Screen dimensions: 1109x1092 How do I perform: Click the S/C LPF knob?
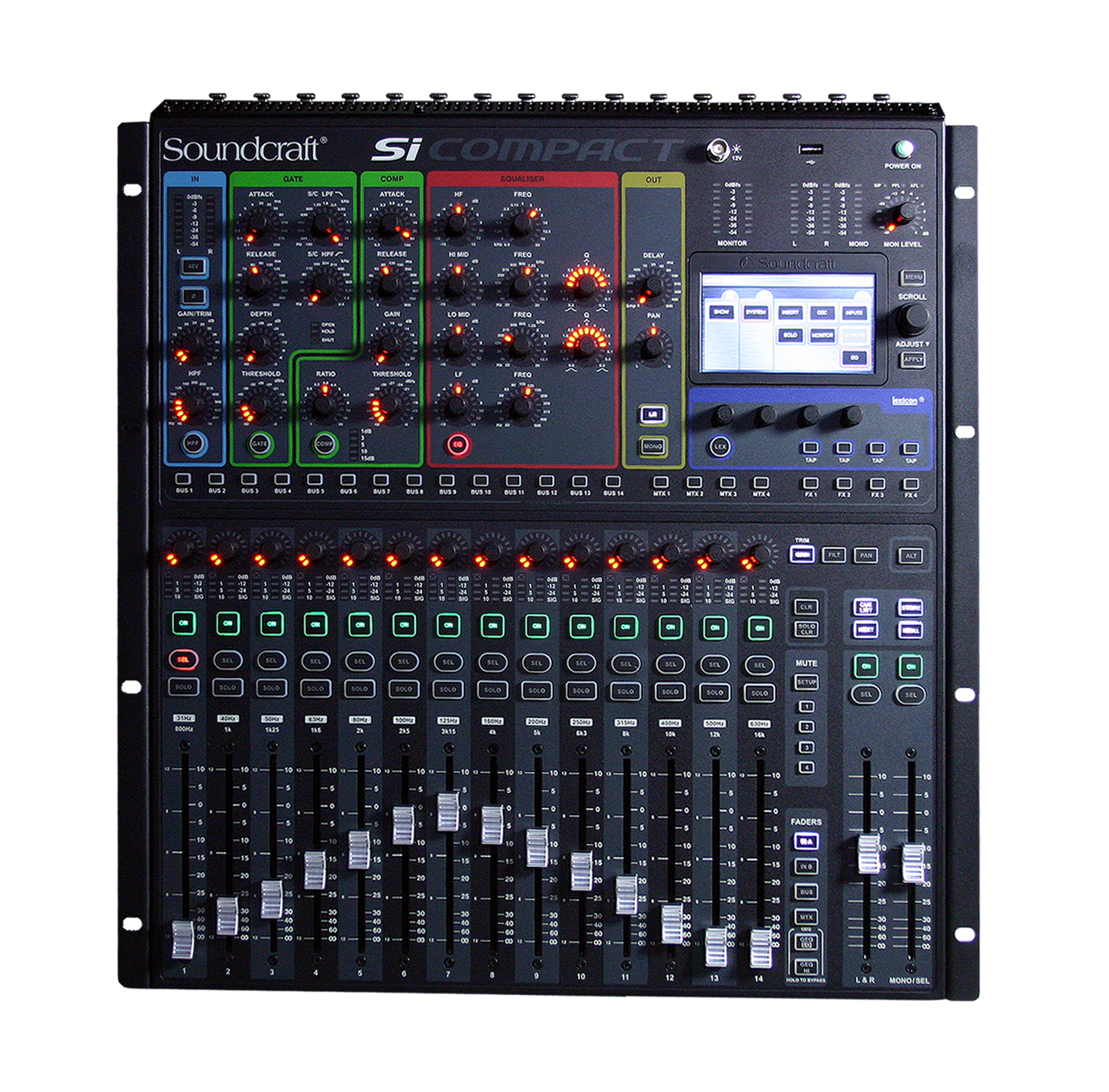[324, 223]
